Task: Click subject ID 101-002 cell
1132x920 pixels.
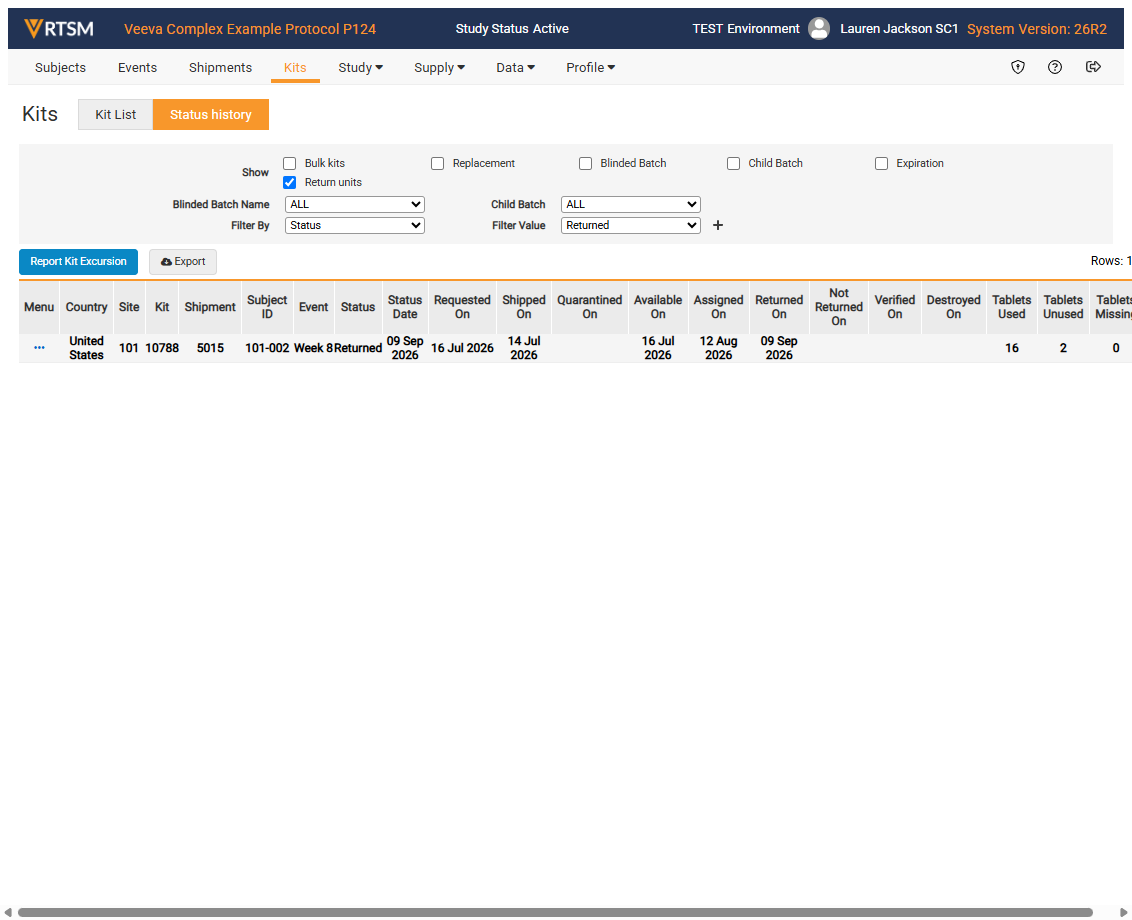Action: [267, 348]
